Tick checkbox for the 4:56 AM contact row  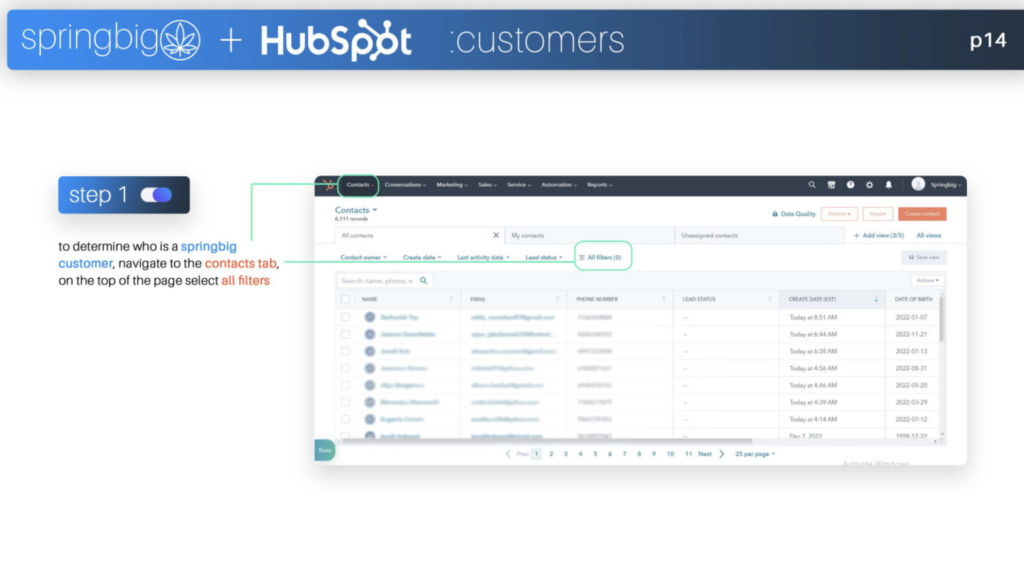(345, 368)
